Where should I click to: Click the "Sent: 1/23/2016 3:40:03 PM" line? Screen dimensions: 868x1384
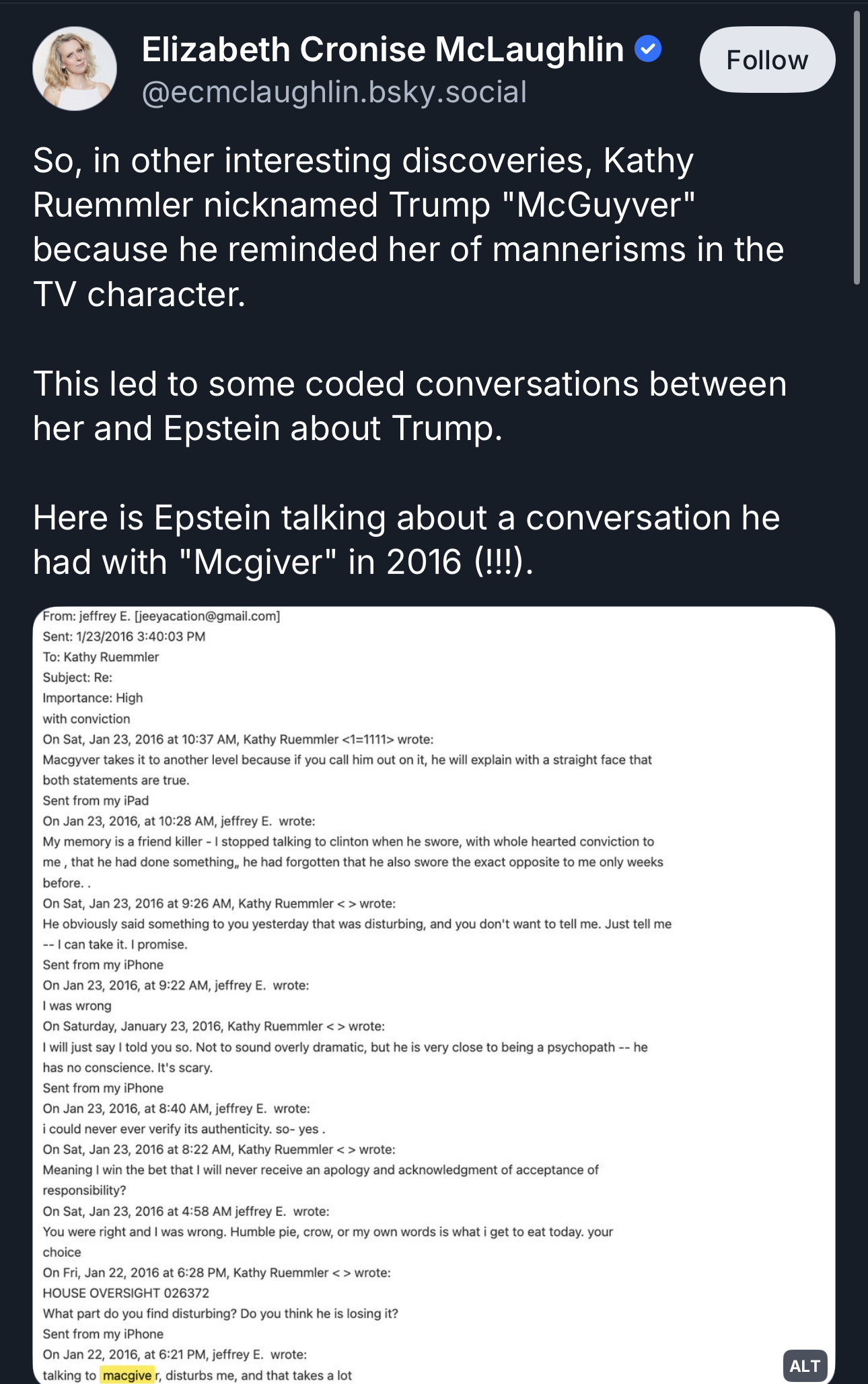tap(124, 636)
